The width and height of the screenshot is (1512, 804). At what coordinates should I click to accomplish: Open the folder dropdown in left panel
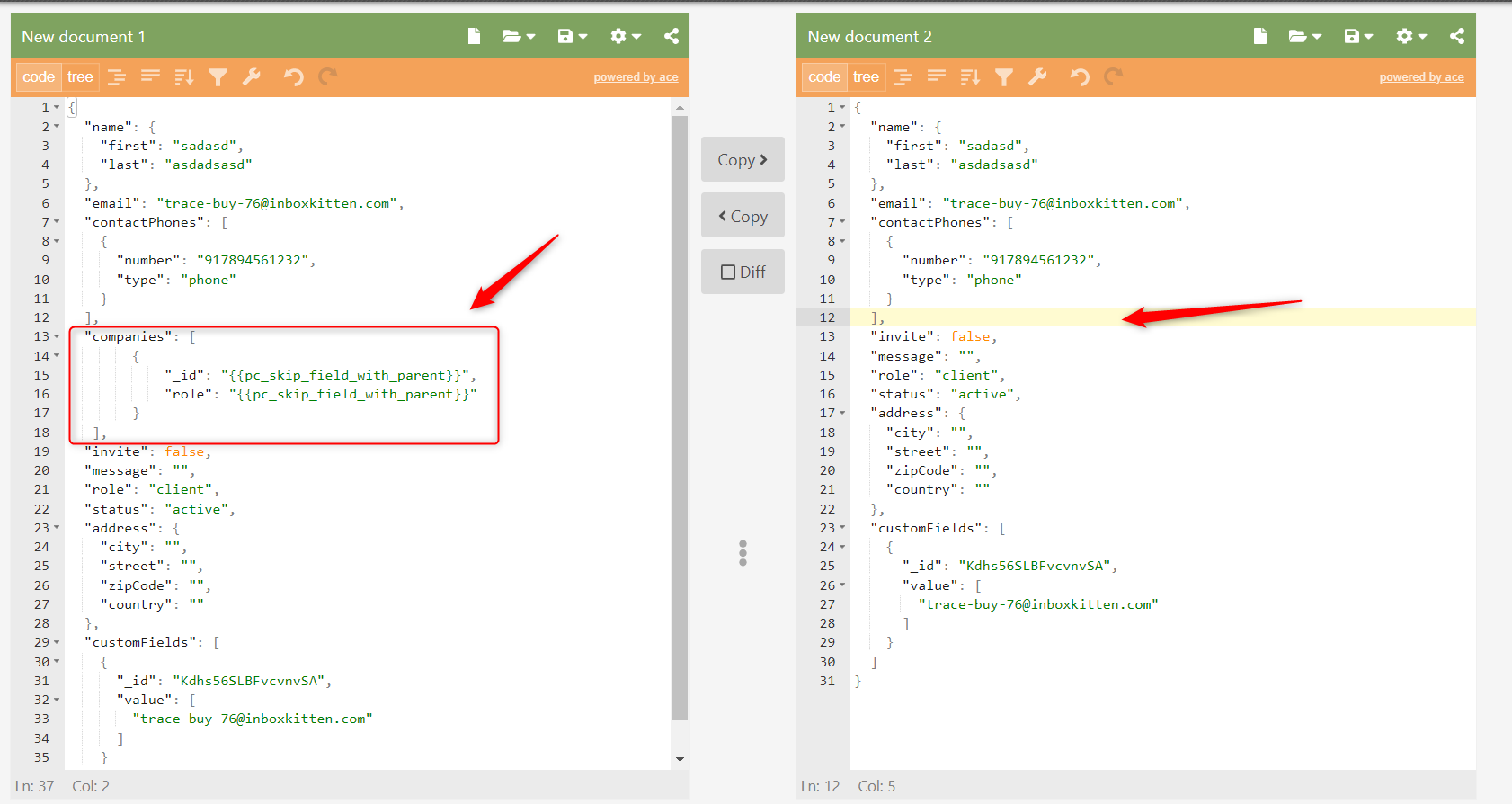(519, 36)
